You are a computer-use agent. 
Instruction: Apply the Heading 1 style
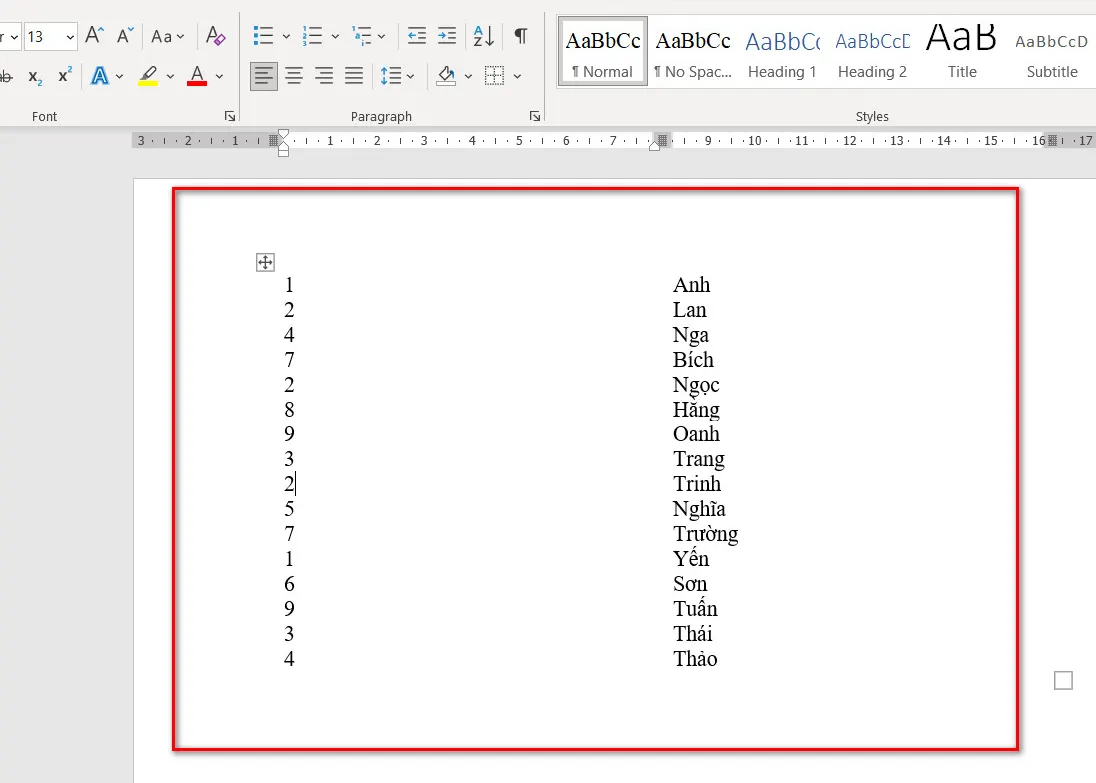click(782, 52)
